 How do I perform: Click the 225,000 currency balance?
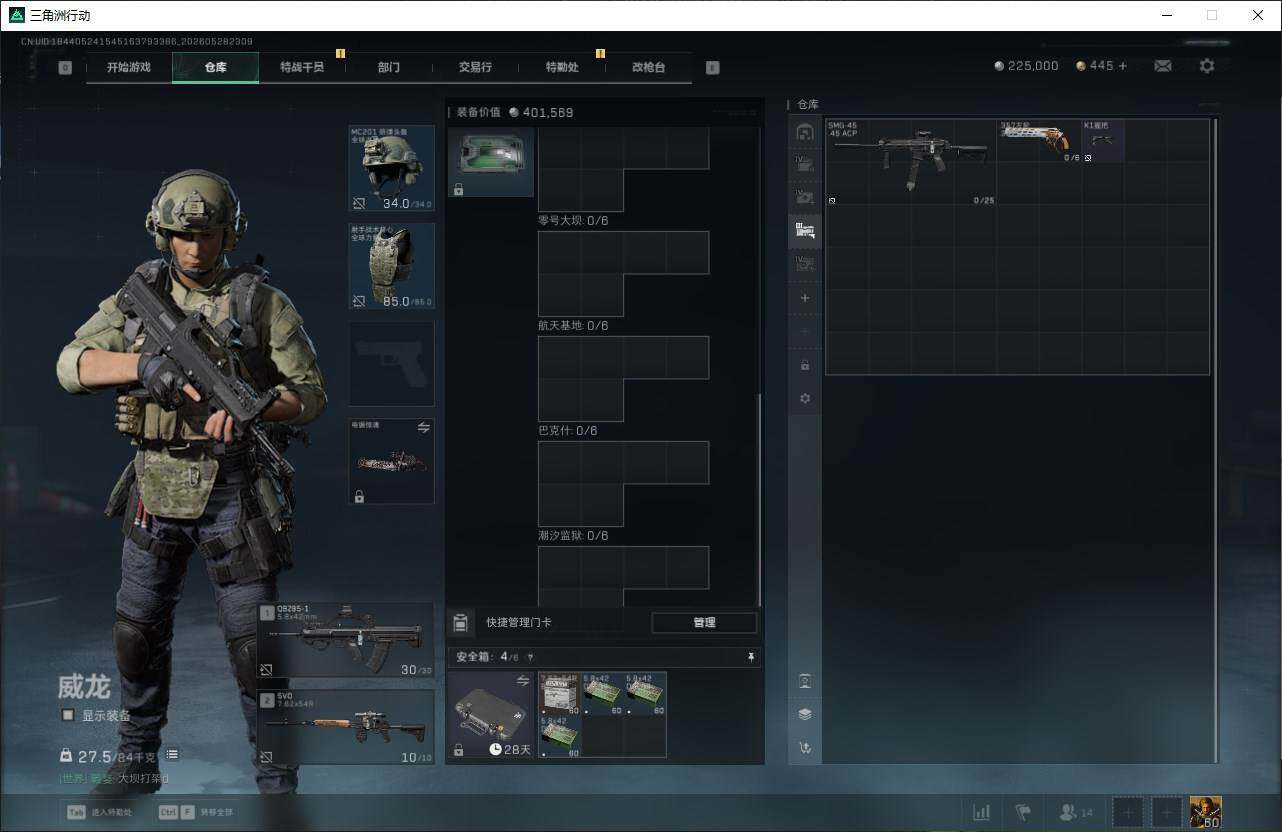[1027, 66]
